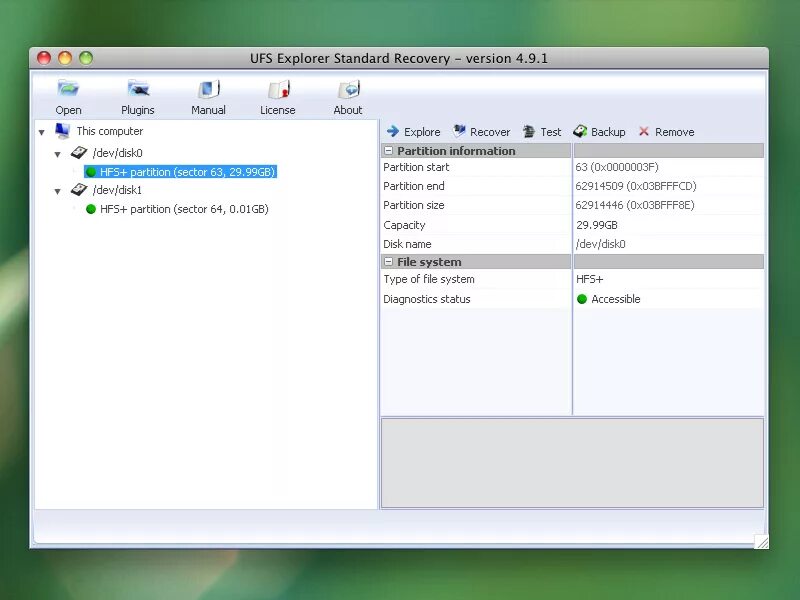Click the Disk name row label
This screenshot has height=600, width=800.
pos(407,244)
